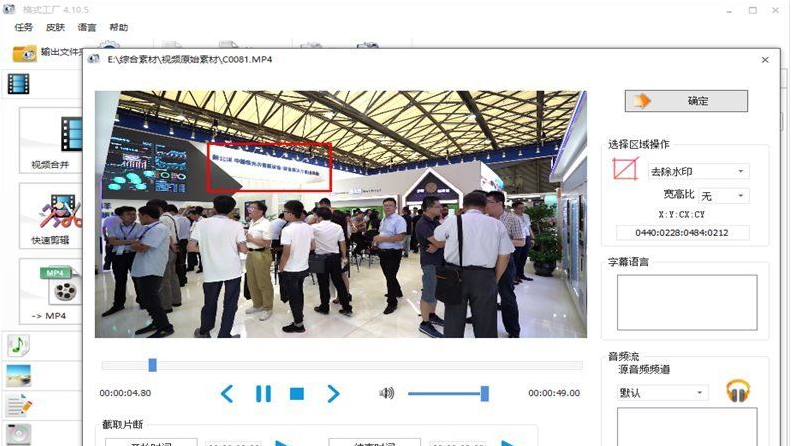Step to previous frame with left arrow

(227, 393)
